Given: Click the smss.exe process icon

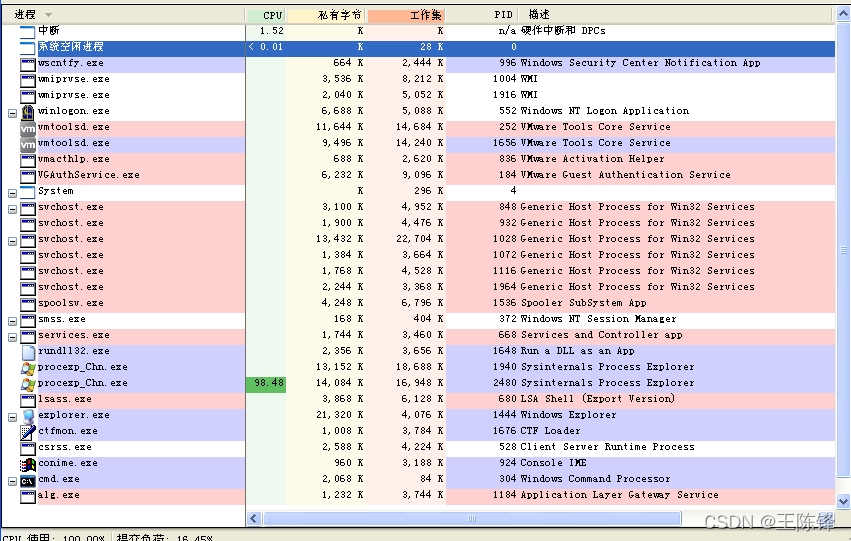Looking at the screenshot, I should click(x=28, y=320).
